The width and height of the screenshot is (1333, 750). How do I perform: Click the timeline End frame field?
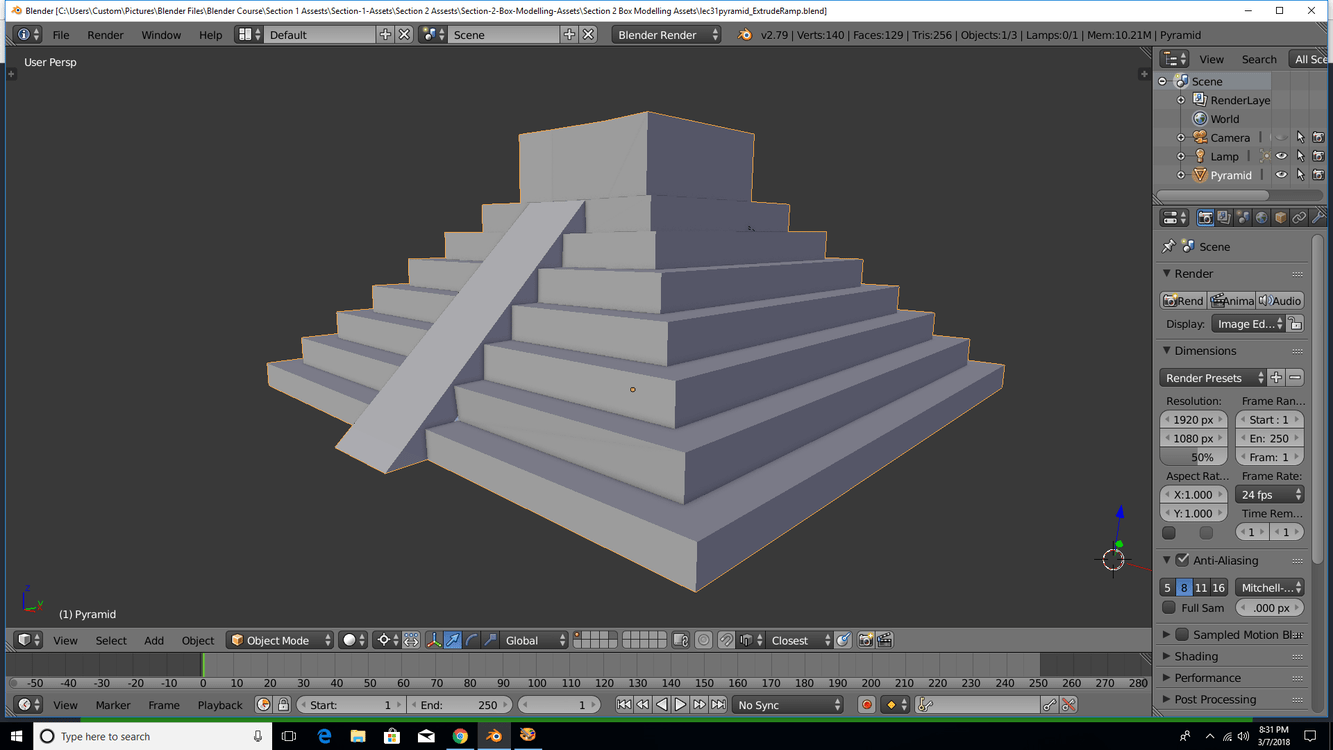click(x=460, y=705)
